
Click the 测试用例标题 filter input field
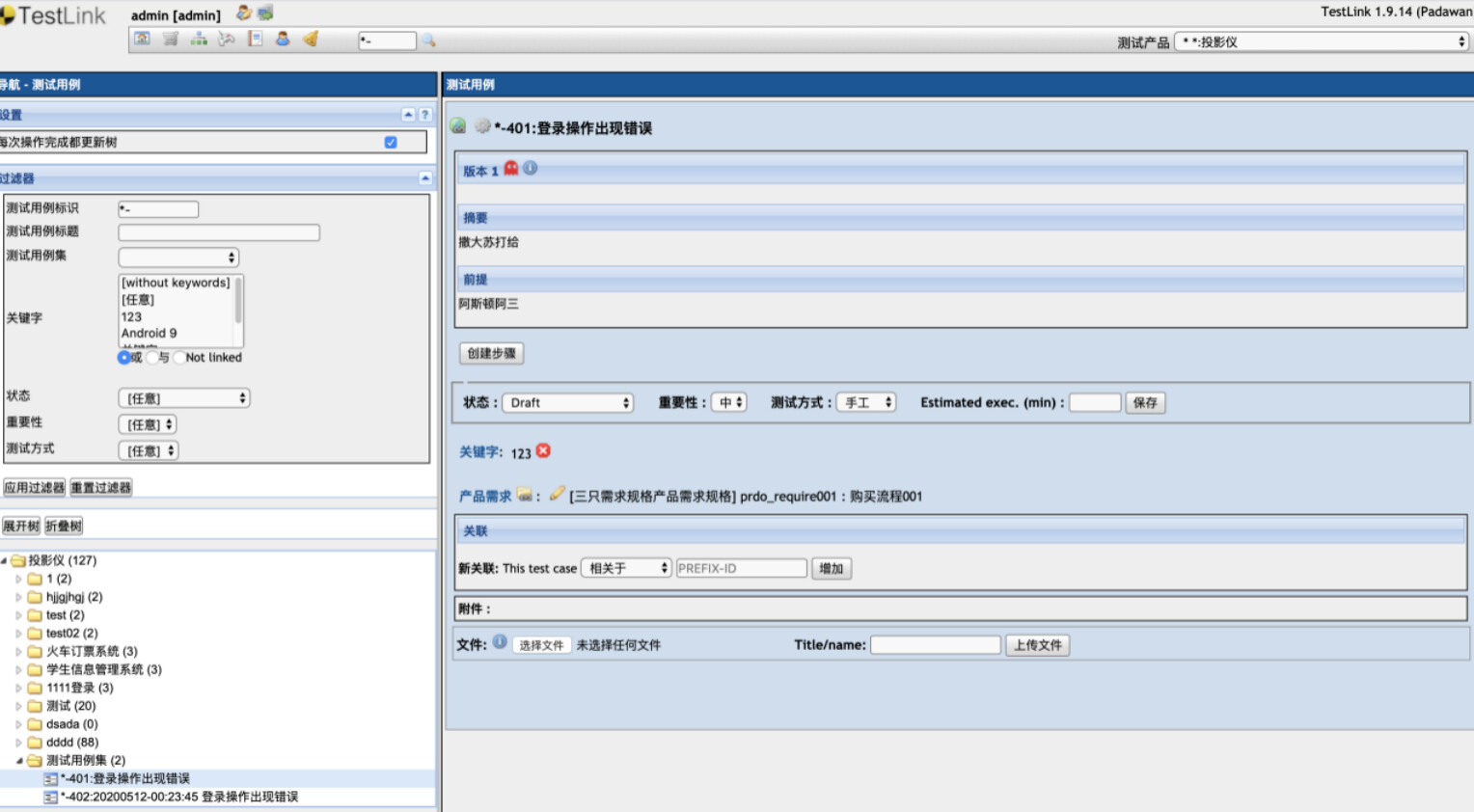pyautogui.click(x=219, y=232)
